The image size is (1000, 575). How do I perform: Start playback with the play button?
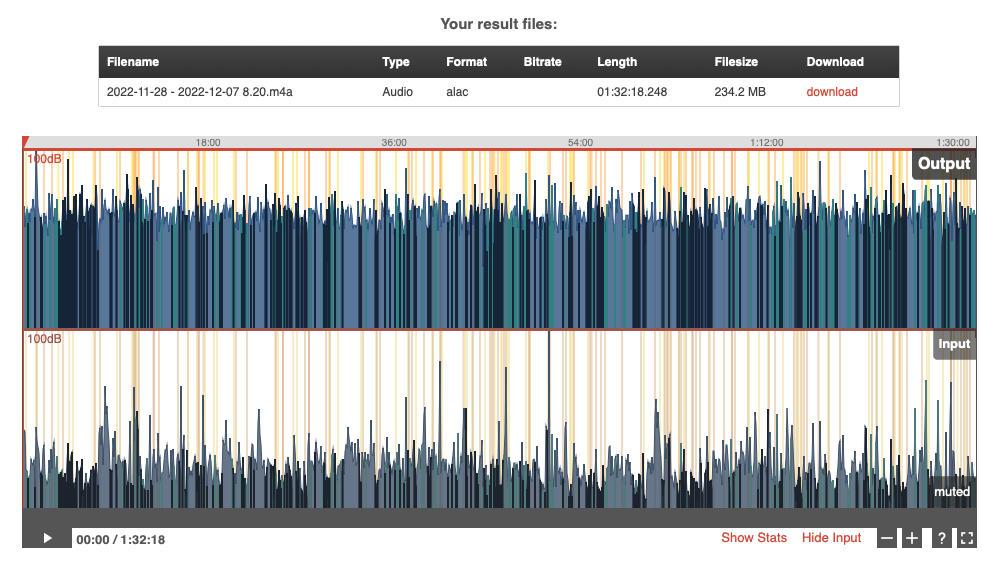pyautogui.click(x=47, y=538)
